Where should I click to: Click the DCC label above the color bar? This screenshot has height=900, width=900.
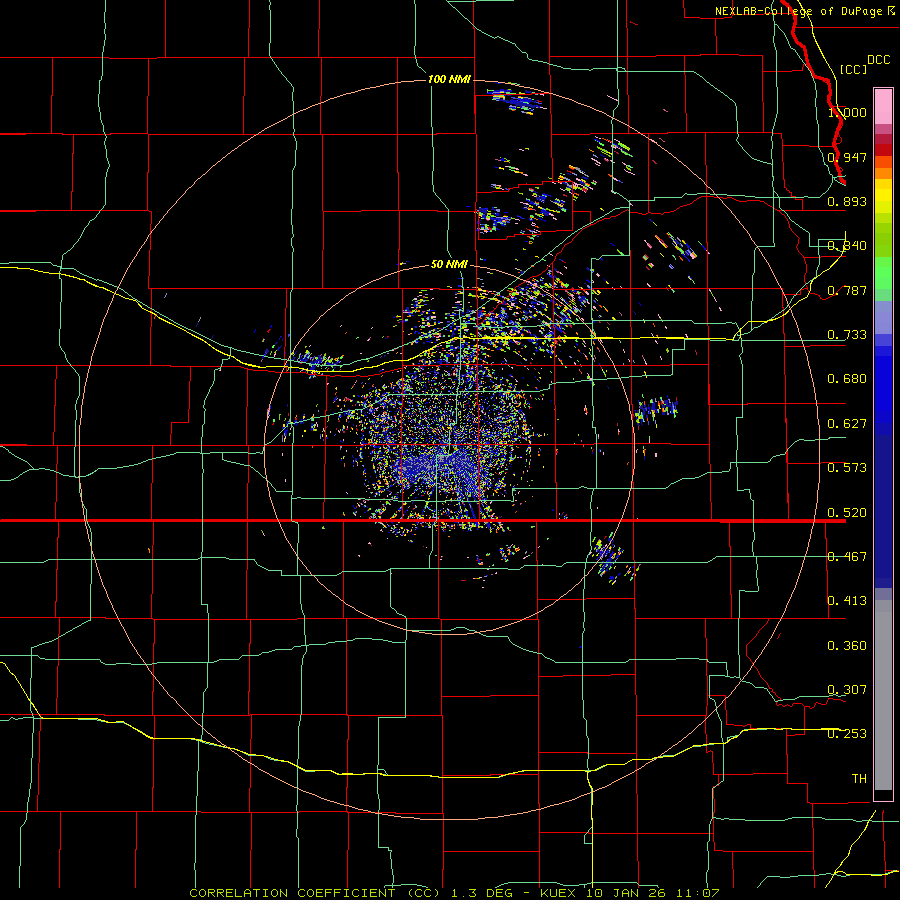point(879,60)
